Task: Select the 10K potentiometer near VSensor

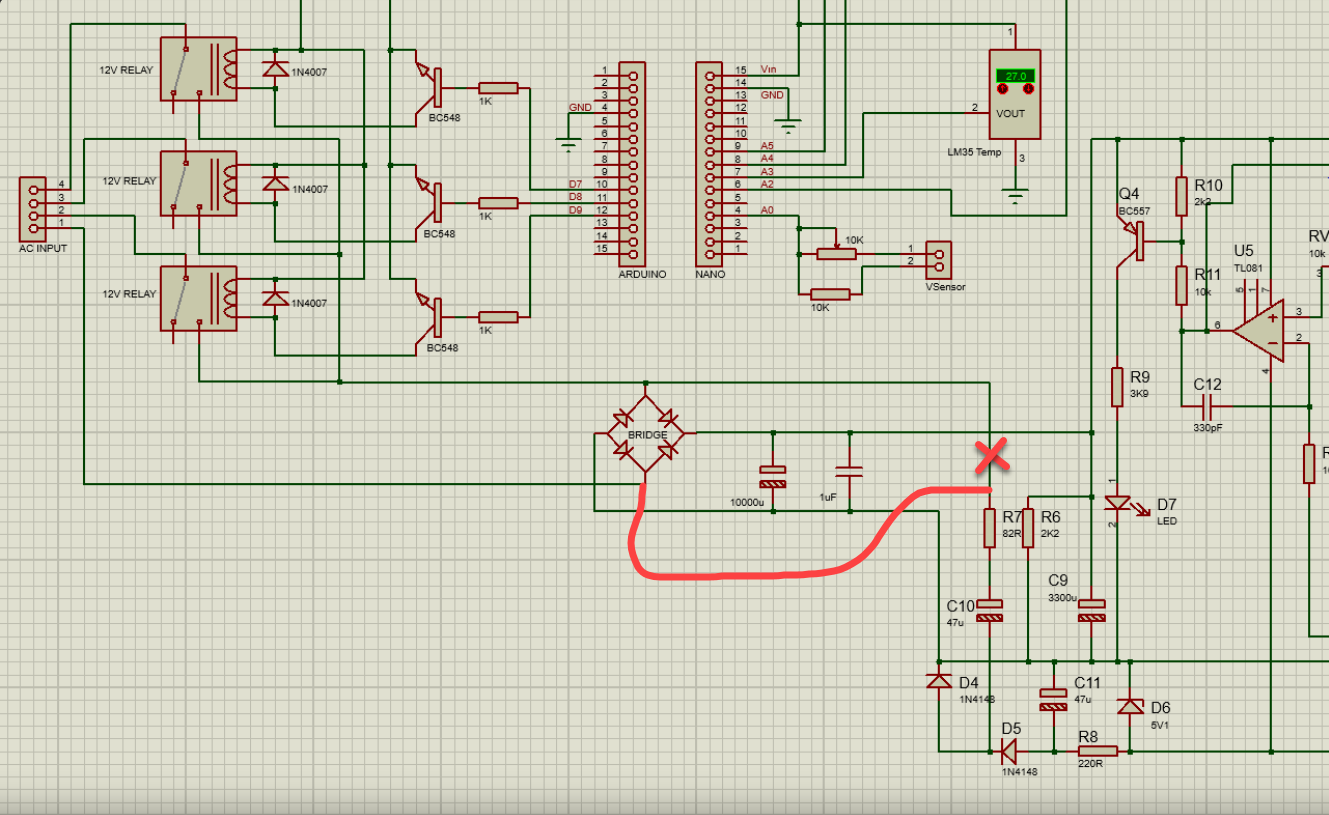Action: click(x=836, y=254)
